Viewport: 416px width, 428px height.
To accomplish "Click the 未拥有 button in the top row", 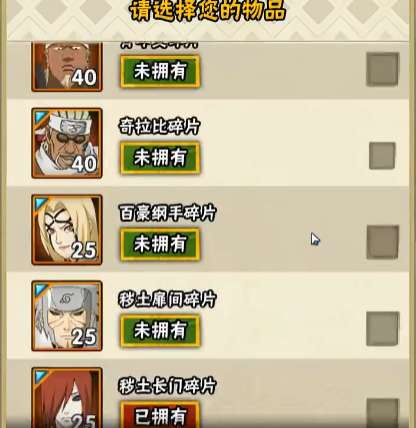I will 160,71.
